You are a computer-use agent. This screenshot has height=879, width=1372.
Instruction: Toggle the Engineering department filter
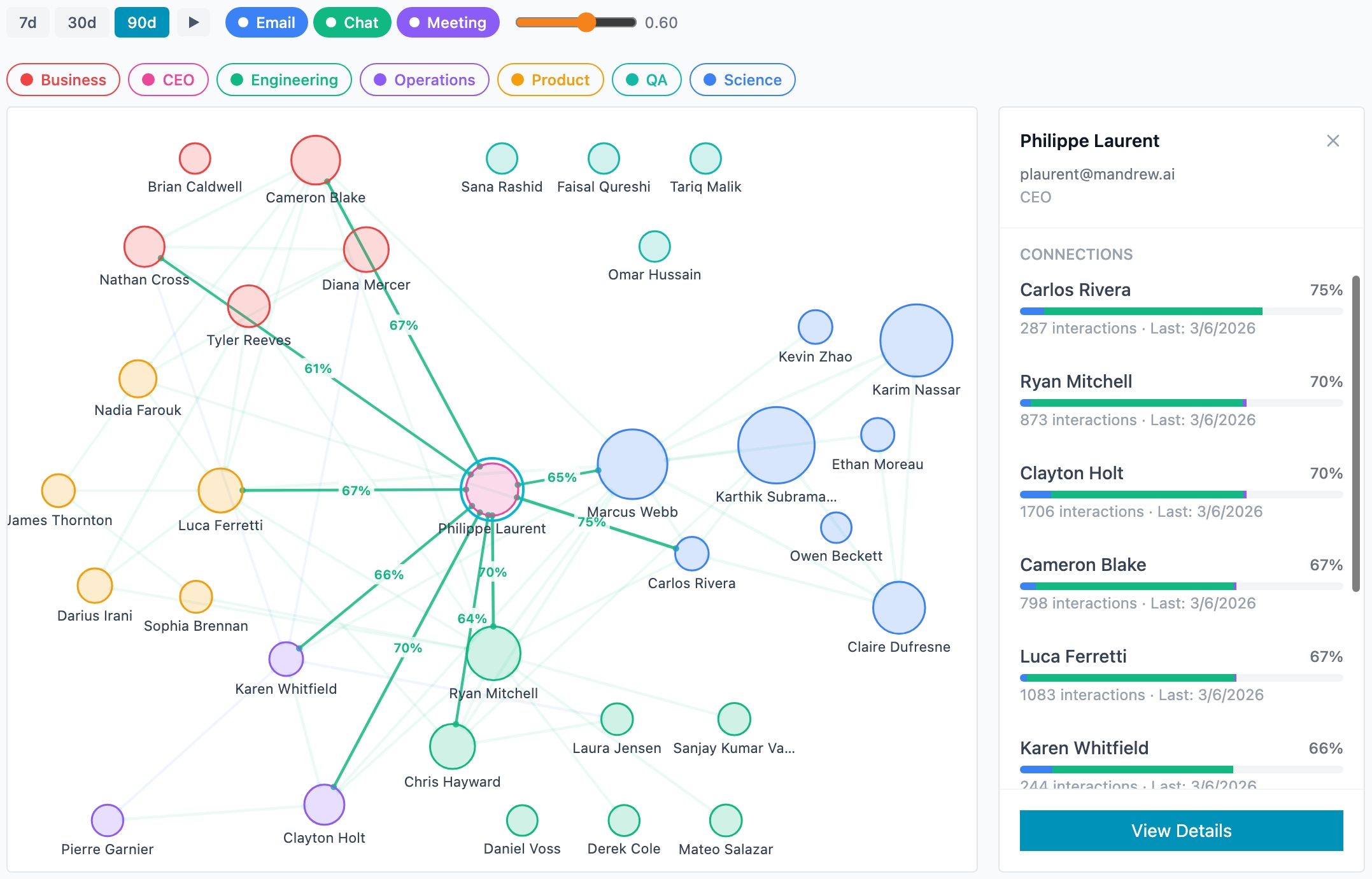(x=284, y=80)
